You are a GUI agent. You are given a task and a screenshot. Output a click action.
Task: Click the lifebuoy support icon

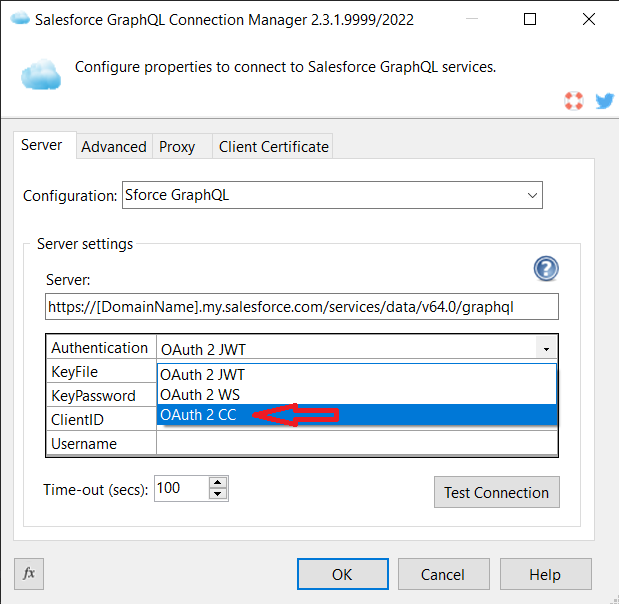pos(573,101)
